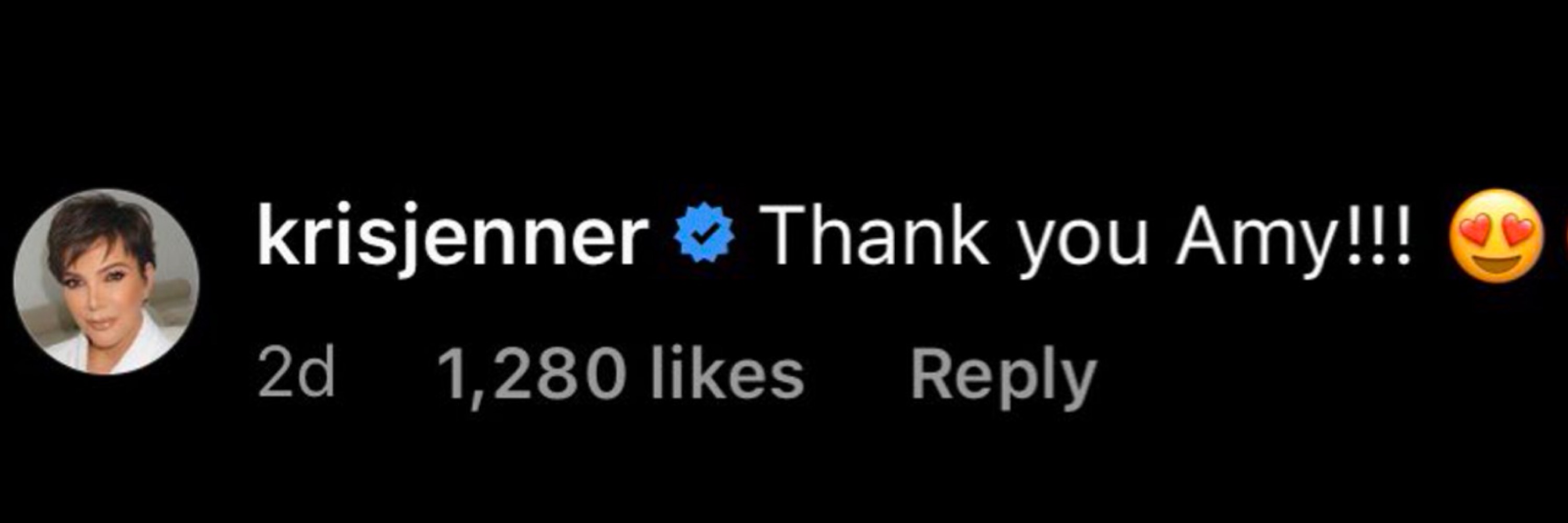Screen dimensions: 1568x523
Task: Open the krisjenner profile picture
Action: 107,281
